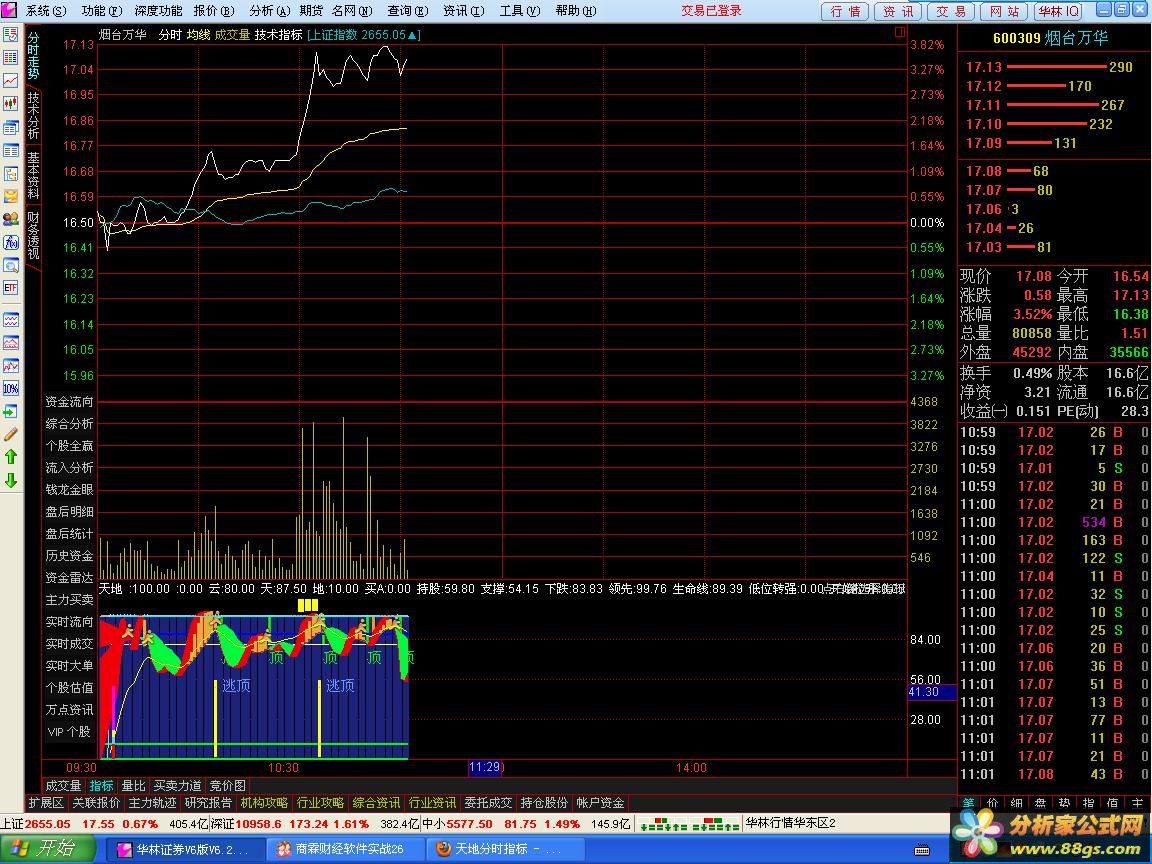Image resolution: width=1152 pixels, height=864 pixels.
Task: Click the yellow tree structure icon
Action: (10, 173)
